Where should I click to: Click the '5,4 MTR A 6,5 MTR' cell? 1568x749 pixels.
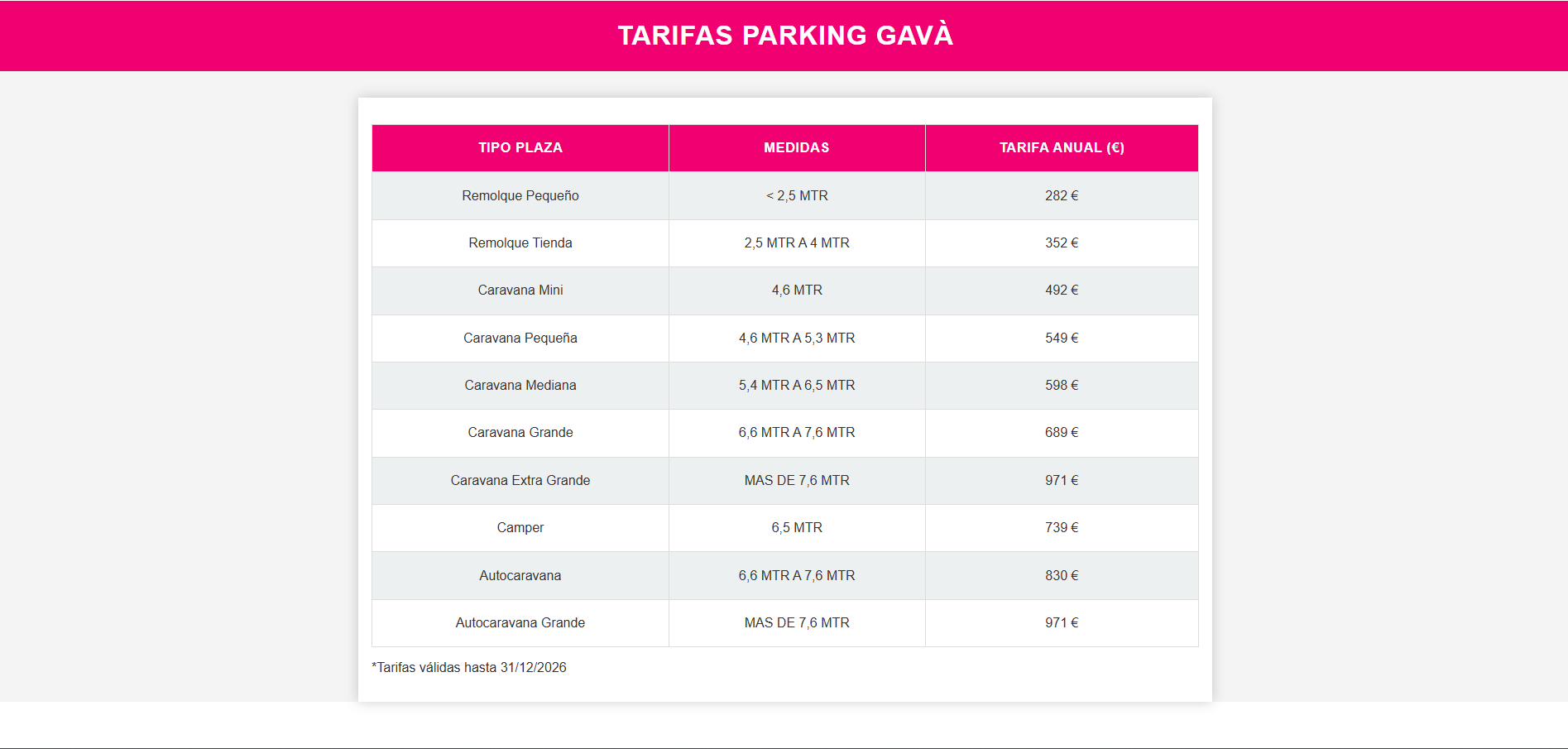[797, 386]
